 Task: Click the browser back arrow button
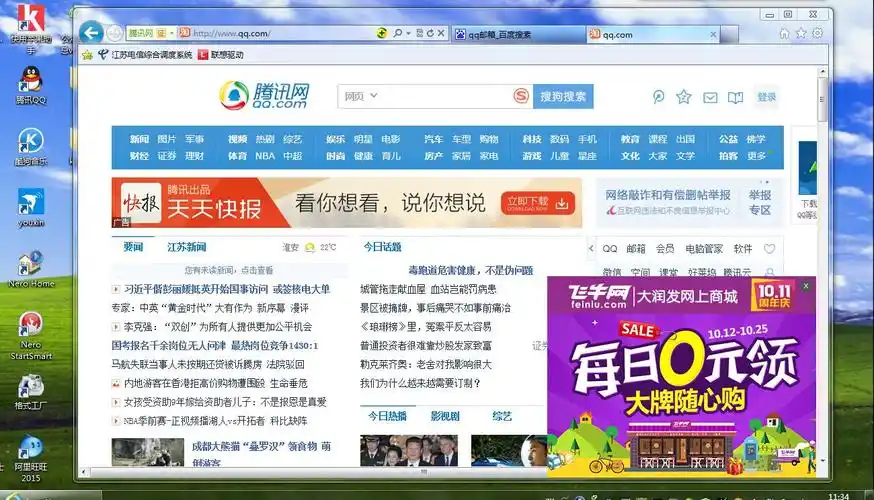91,33
